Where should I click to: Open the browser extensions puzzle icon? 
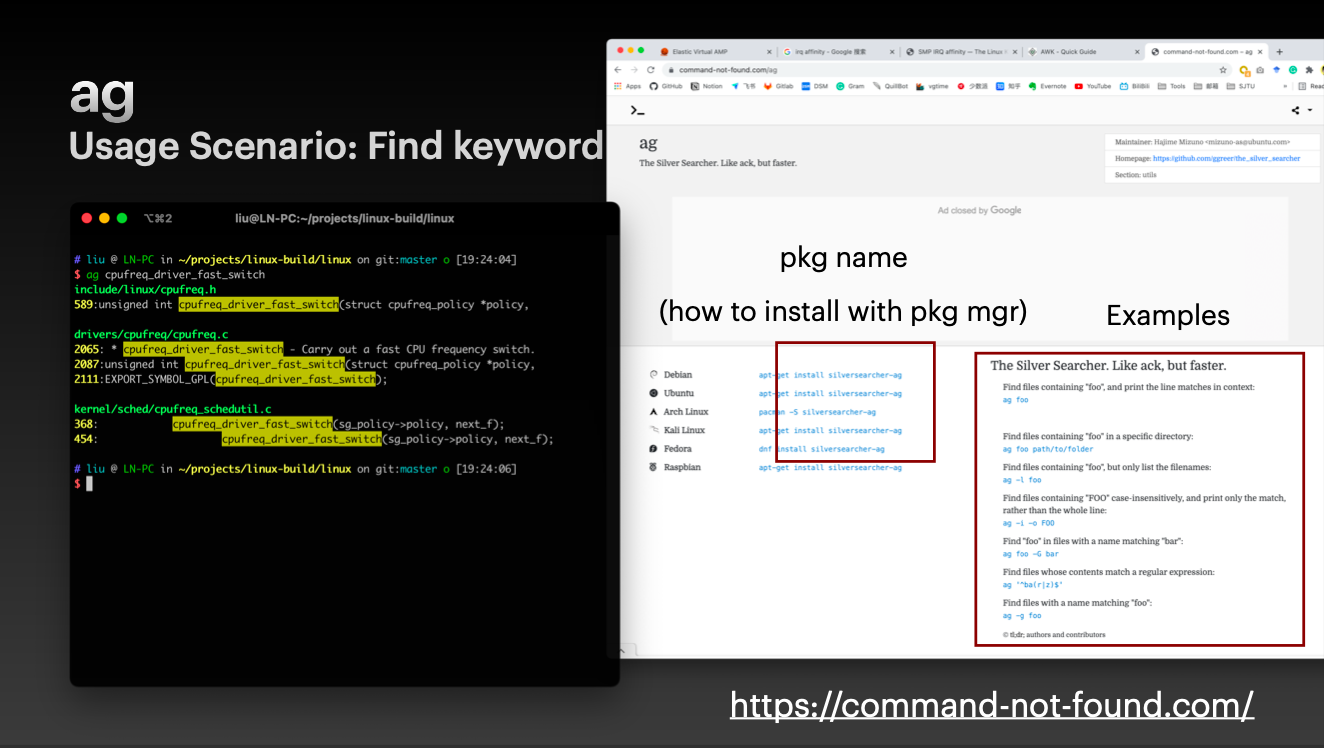pos(1309,70)
